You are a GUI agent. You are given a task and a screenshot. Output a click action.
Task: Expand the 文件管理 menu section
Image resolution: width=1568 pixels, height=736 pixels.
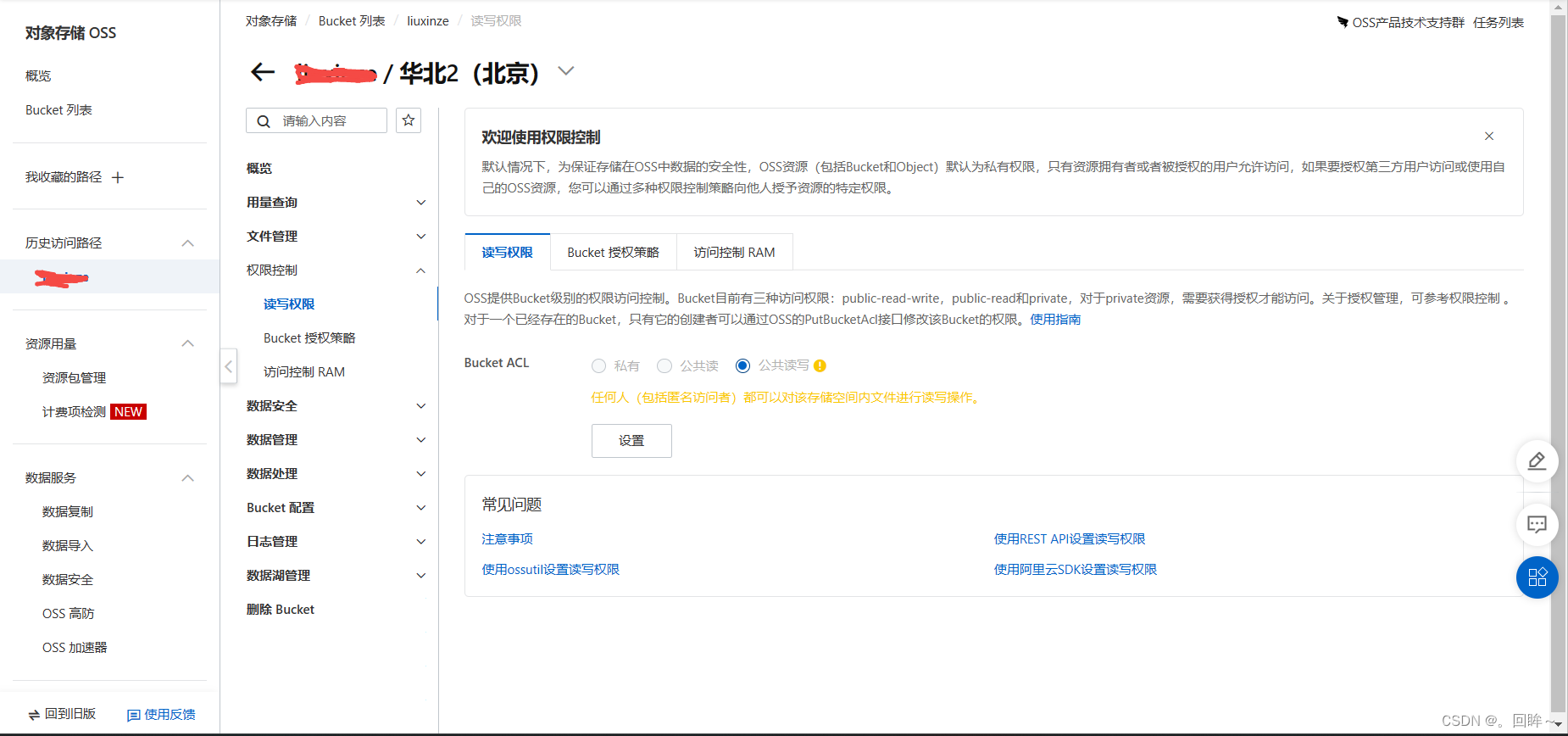pos(336,237)
